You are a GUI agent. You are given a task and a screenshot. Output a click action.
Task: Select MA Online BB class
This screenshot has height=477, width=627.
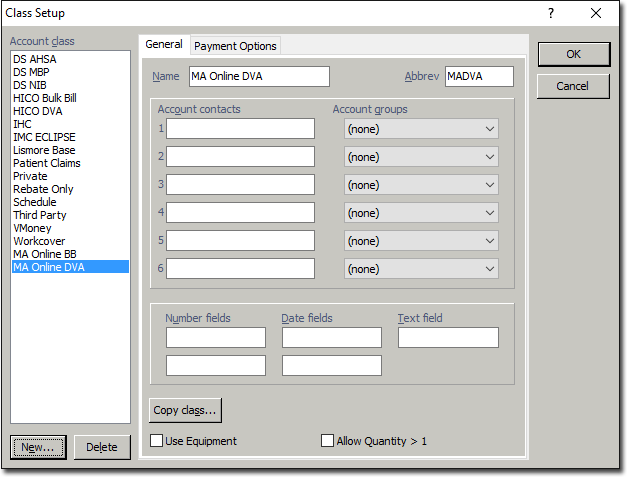coord(45,254)
